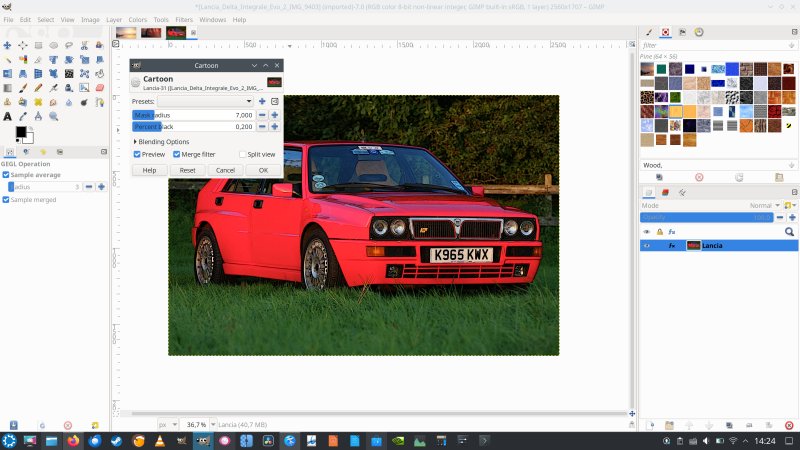This screenshot has width=800, height=450.
Task: Open the Filters menu
Action: pos(184,19)
